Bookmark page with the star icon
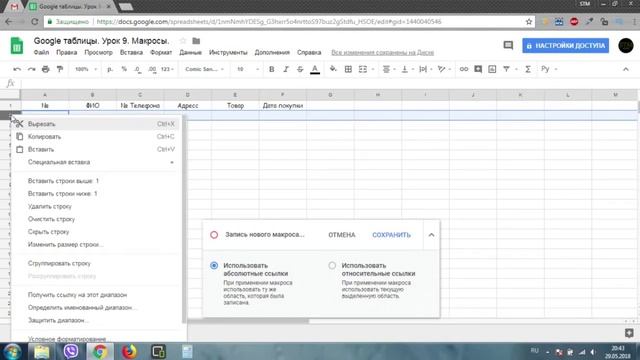640x360 pixels. (529, 22)
